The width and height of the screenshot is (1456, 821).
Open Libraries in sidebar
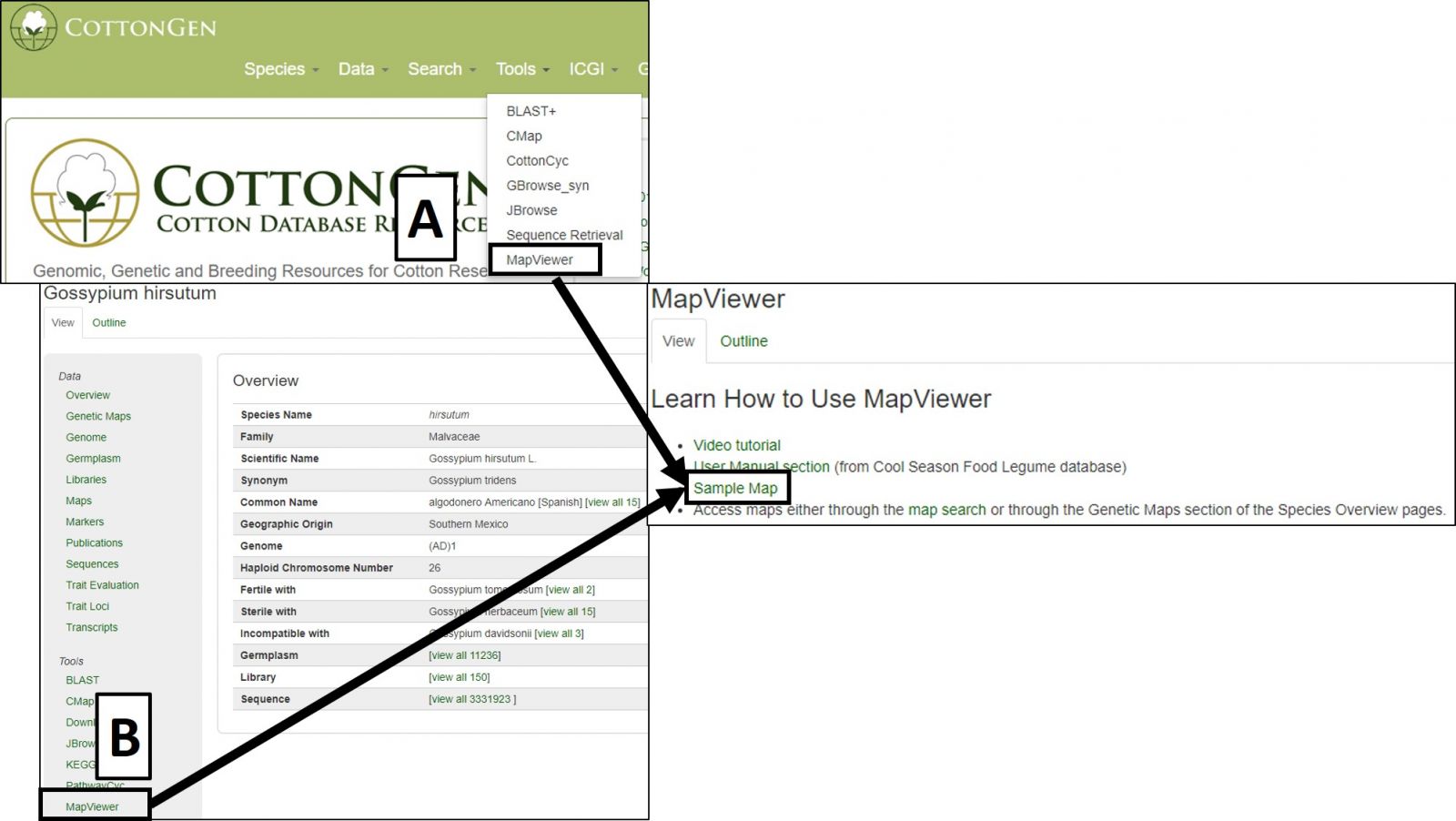tap(86, 479)
